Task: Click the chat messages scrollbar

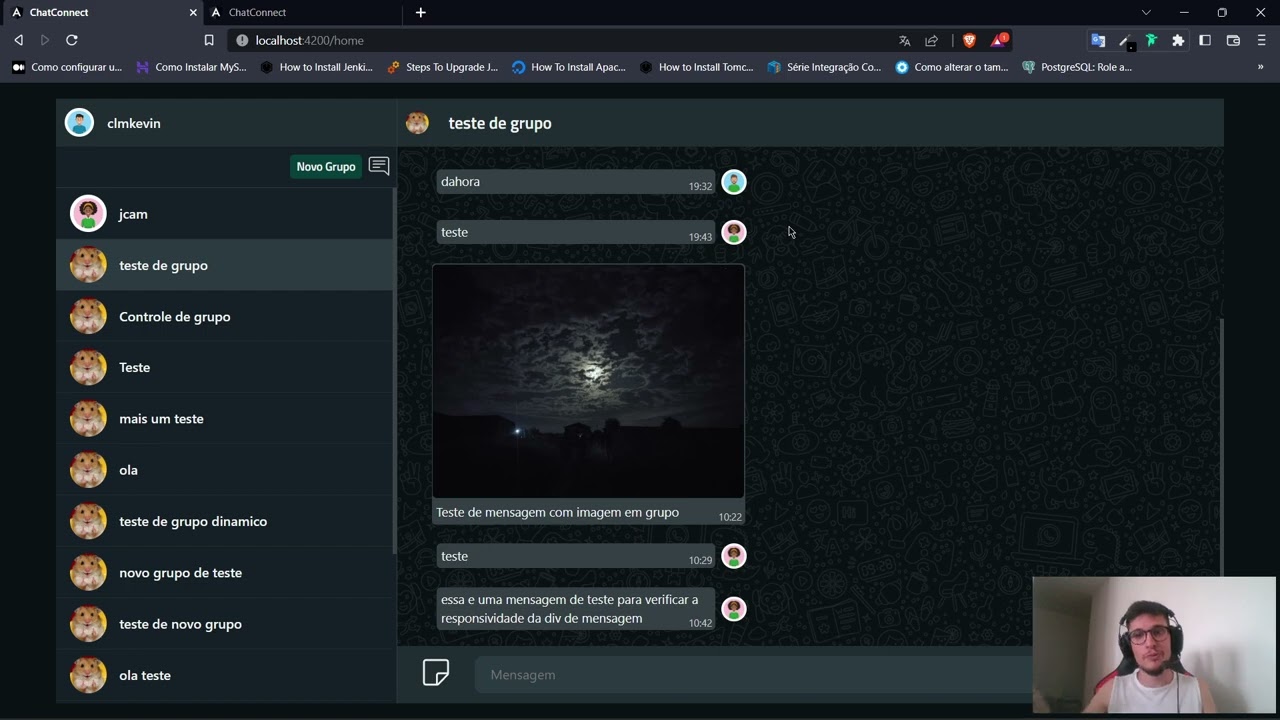Action: click(x=1221, y=447)
